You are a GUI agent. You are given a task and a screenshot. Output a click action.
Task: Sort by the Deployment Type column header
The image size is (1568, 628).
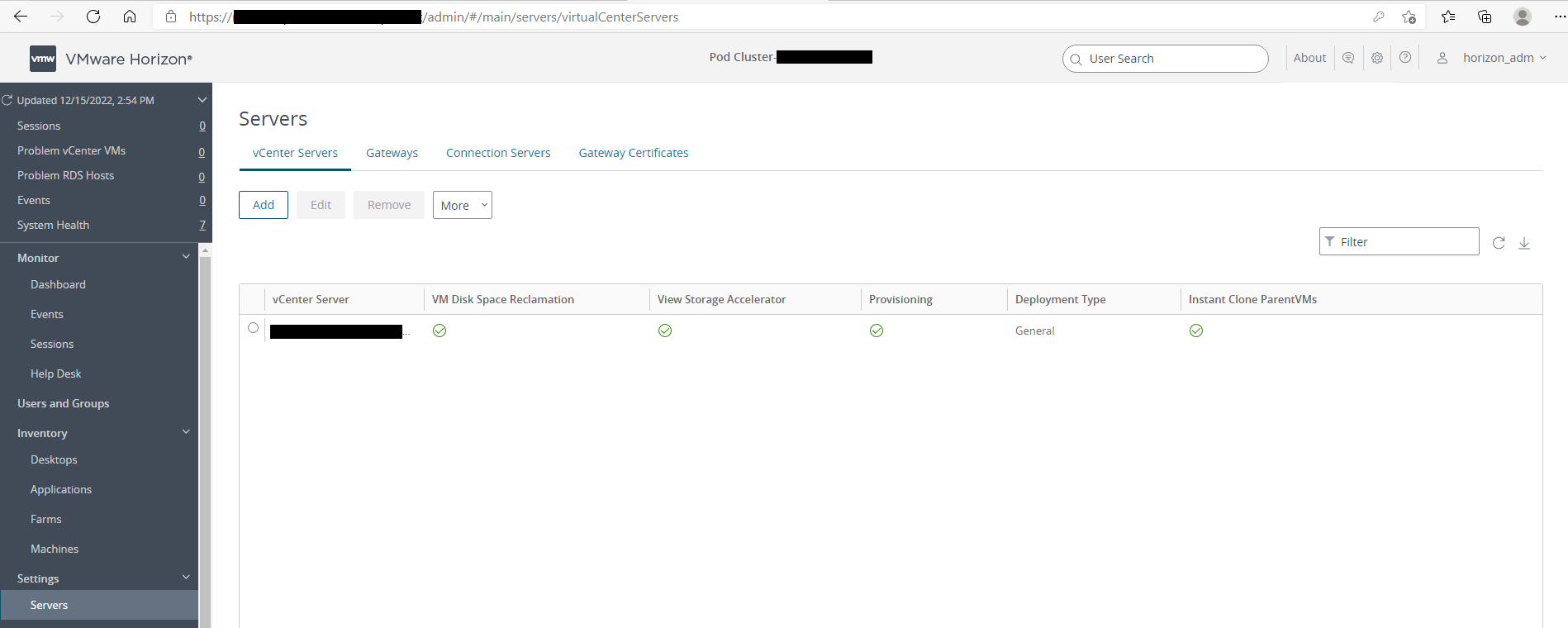pyautogui.click(x=1060, y=299)
